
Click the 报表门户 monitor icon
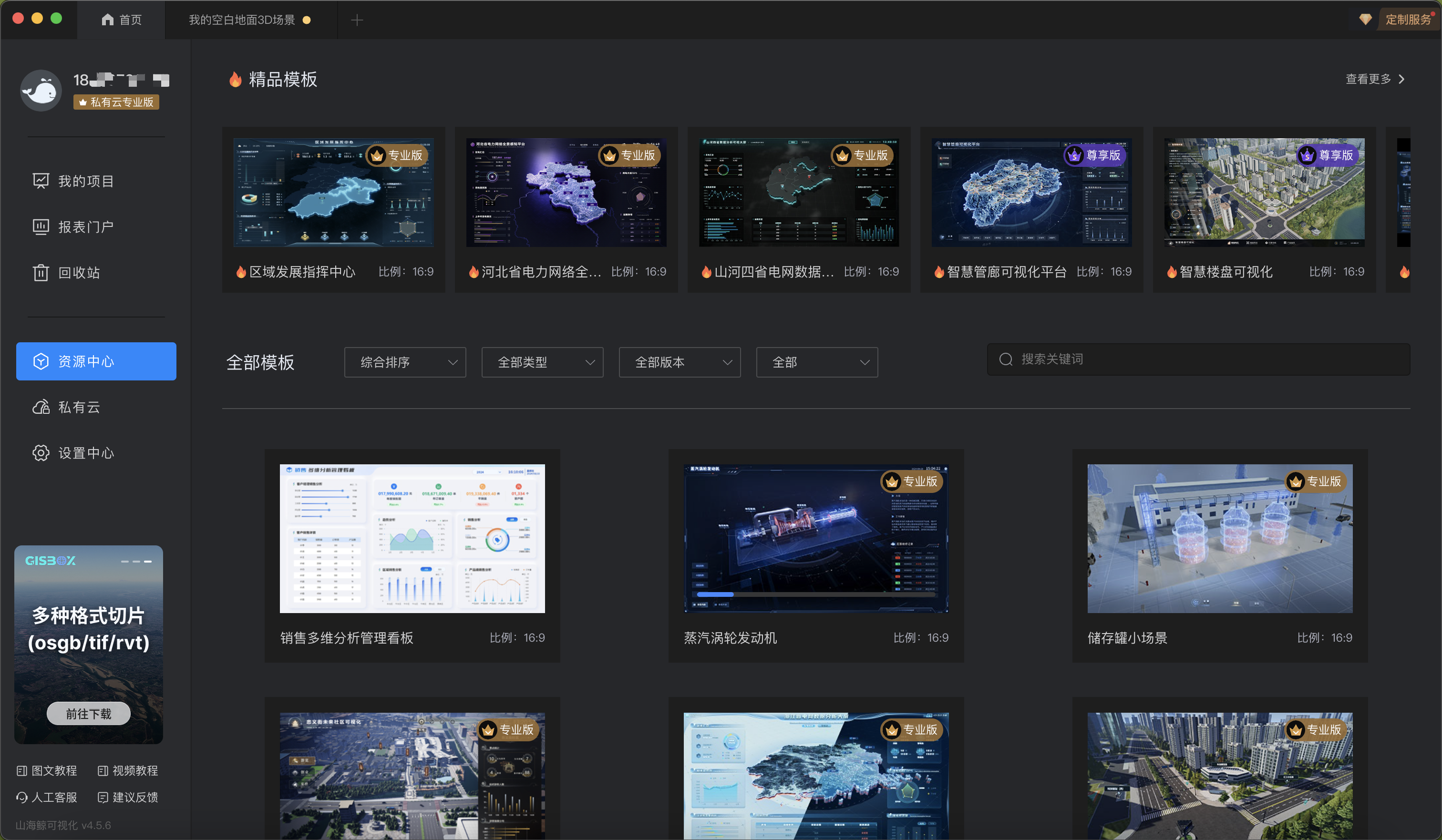coord(41,226)
